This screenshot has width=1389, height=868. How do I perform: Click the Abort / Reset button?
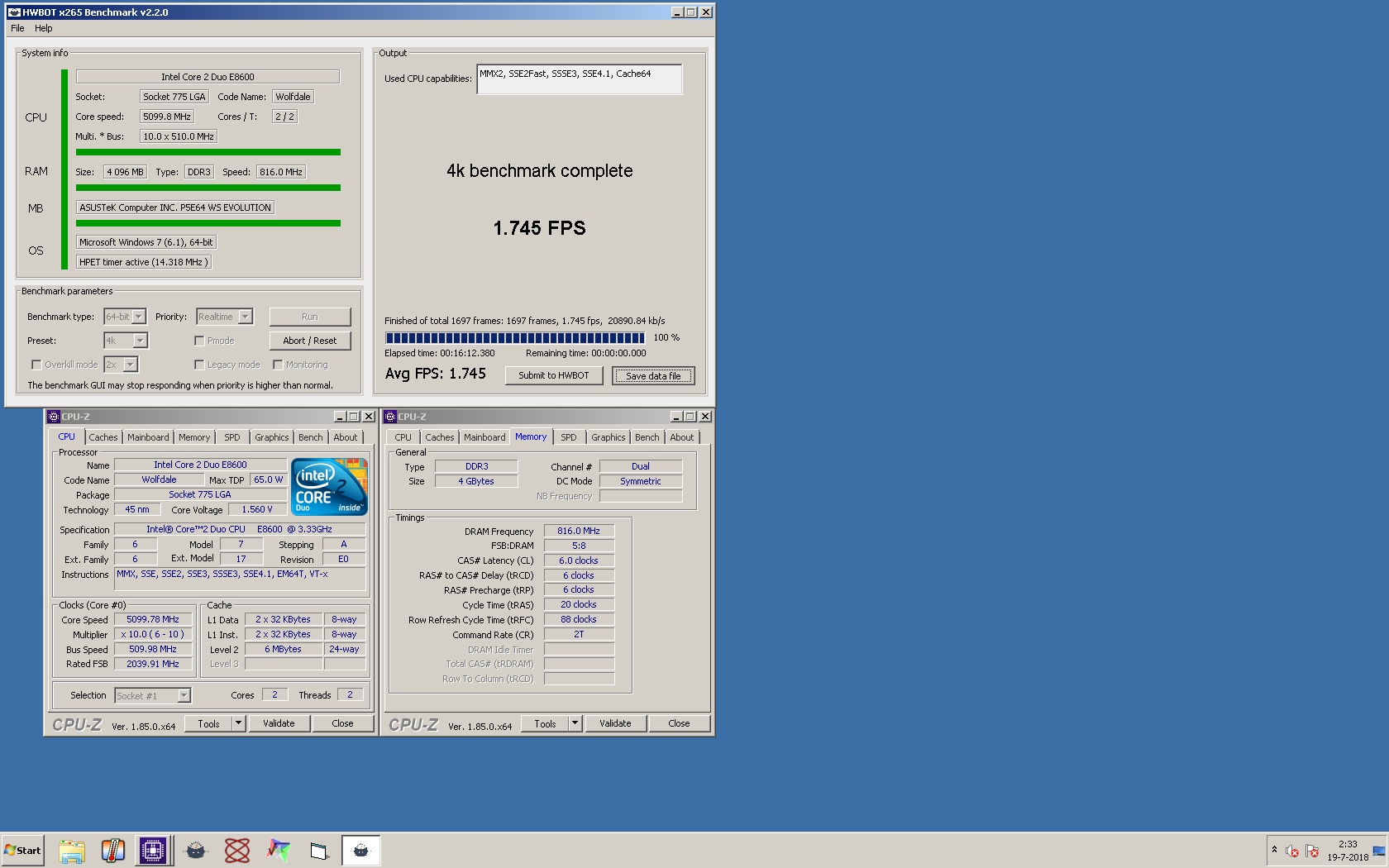[310, 341]
